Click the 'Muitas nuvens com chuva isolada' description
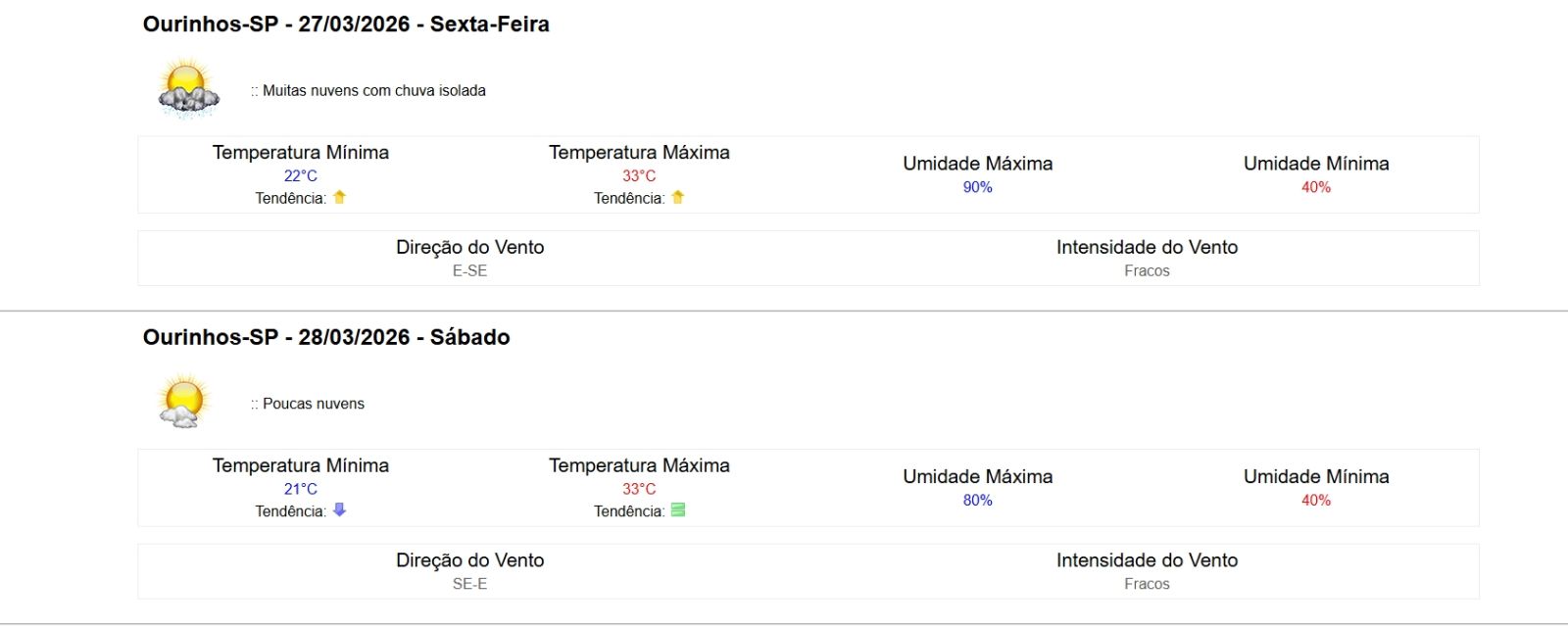The image size is (1568, 629). [x=373, y=91]
